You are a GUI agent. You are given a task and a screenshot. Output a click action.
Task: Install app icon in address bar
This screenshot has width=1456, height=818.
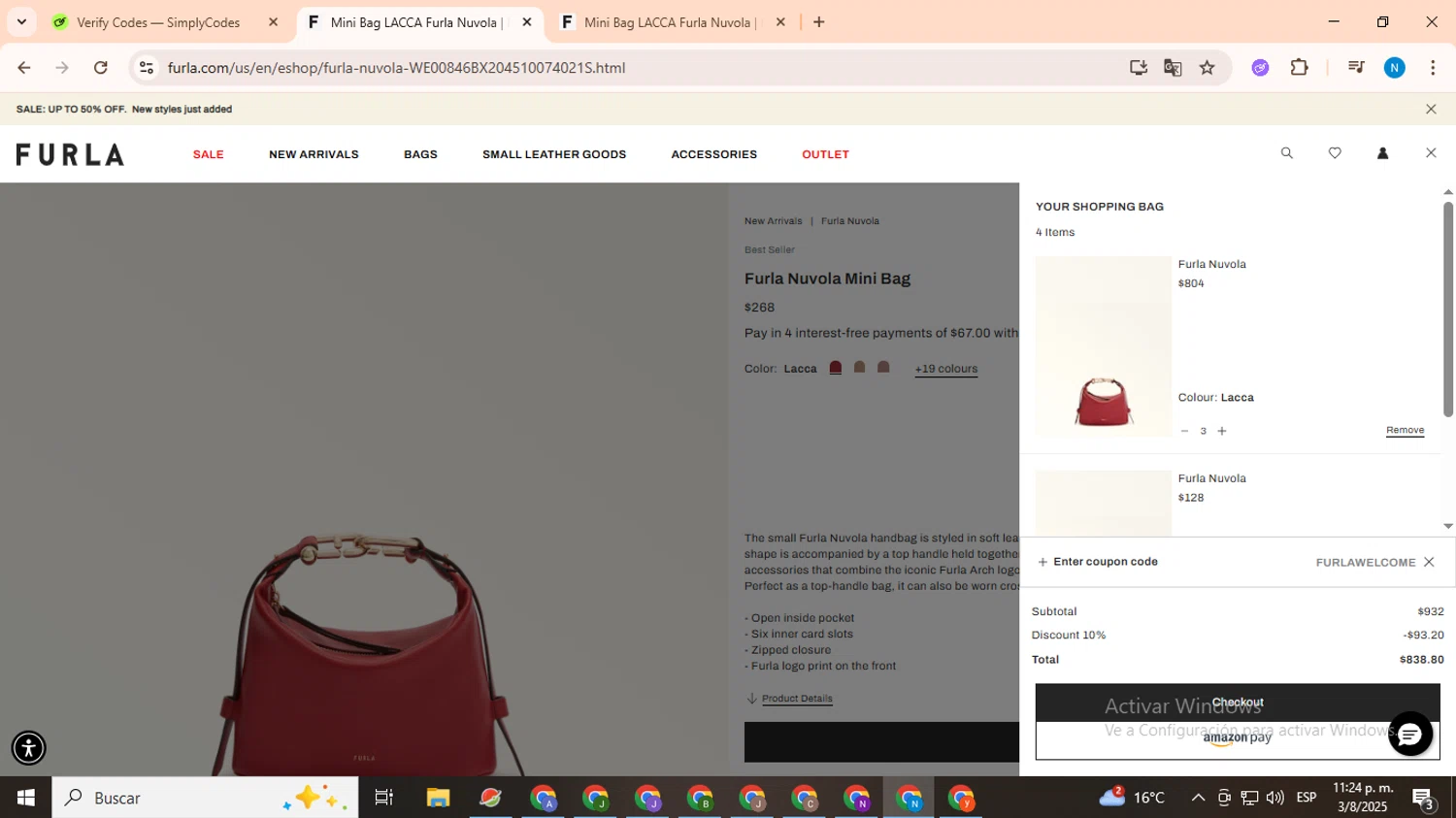(1138, 68)
